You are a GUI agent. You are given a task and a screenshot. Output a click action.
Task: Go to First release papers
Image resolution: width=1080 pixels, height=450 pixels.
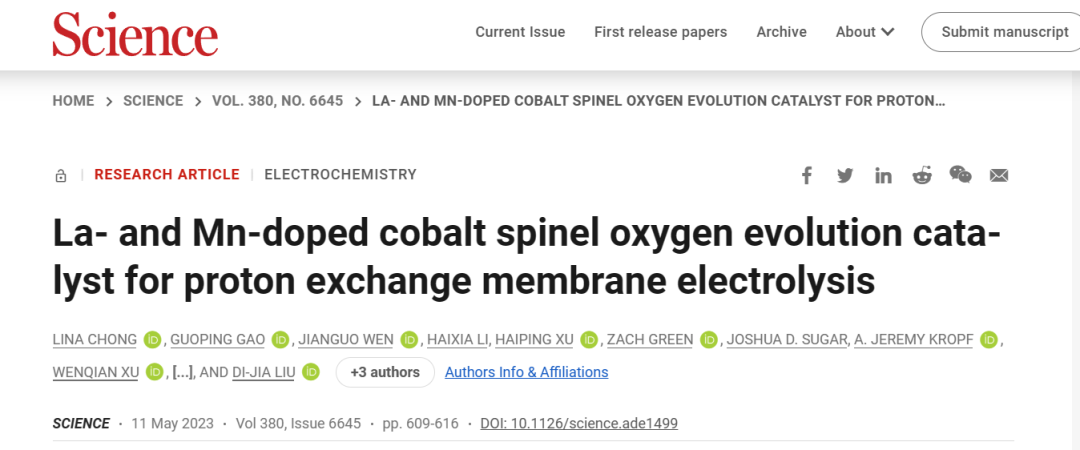[661, 32]
